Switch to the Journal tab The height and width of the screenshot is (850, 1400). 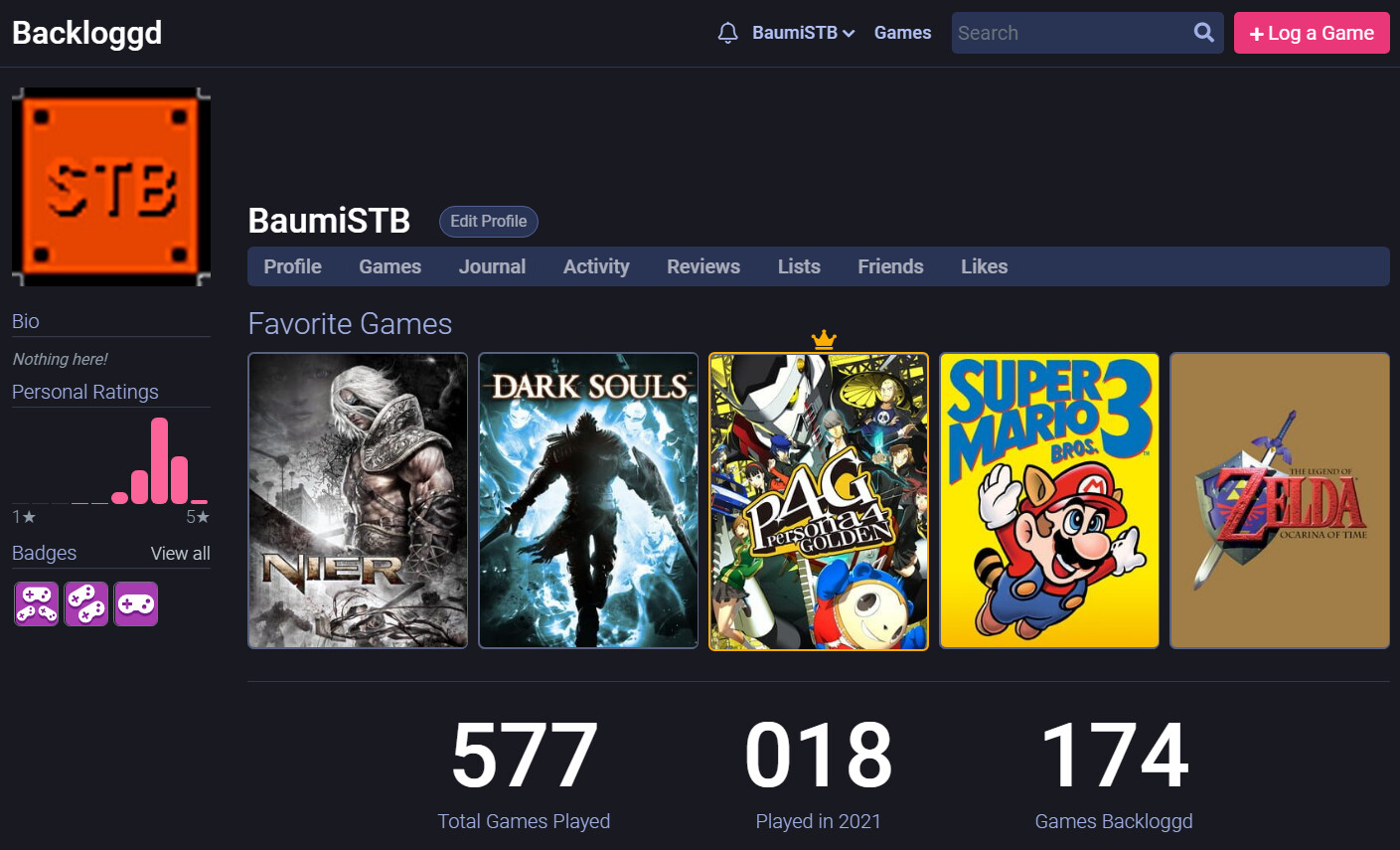coord(492,266)
